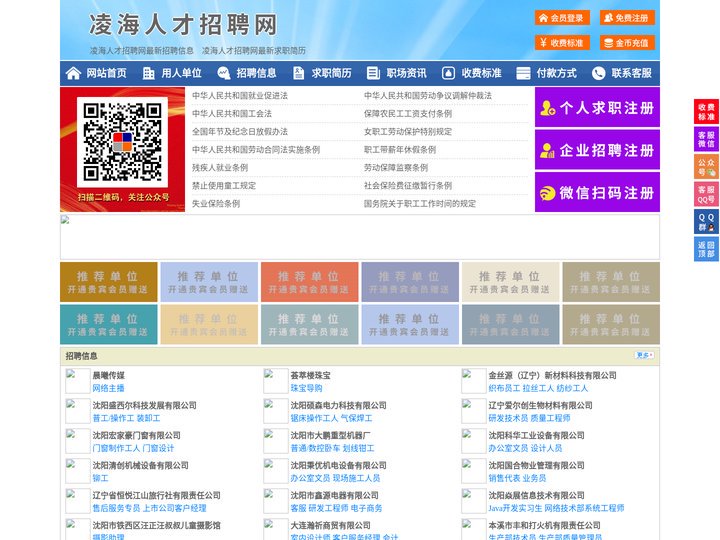
Task: Open company 沈阳盛西尔科技发展有限公司
Action: tap(144, 405)
